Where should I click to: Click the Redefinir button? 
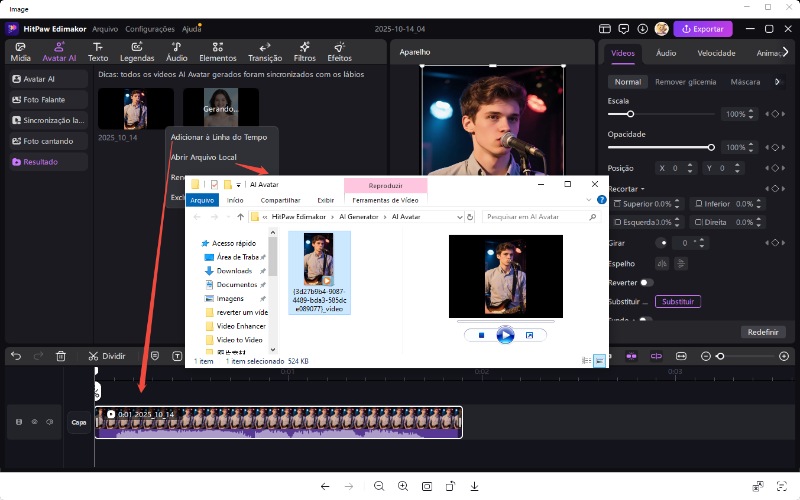click(x=763, y=331)
